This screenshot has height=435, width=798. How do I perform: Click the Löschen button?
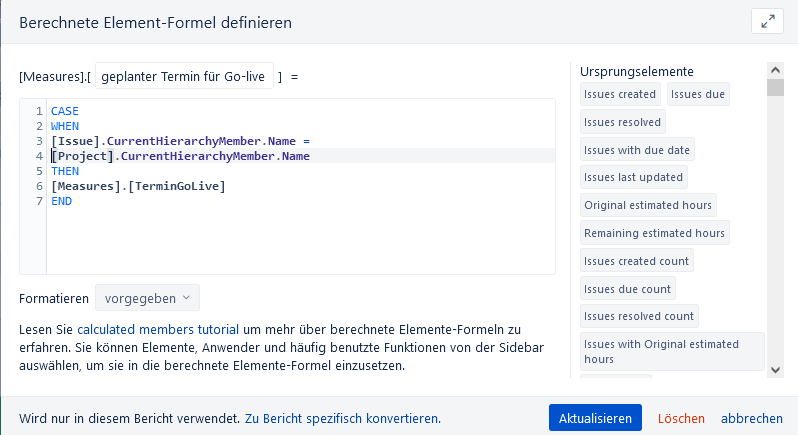click(x=681, y=418)
